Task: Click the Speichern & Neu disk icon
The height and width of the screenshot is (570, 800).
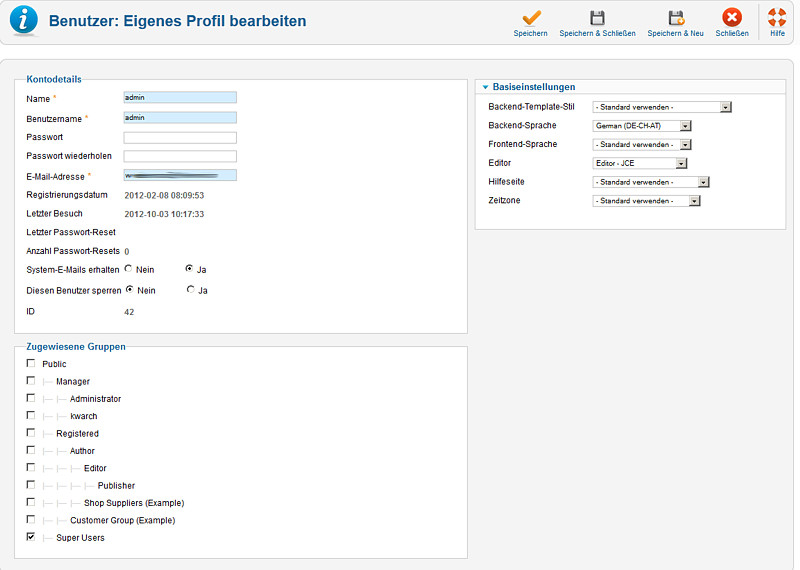Action: (x=676, y=18)
